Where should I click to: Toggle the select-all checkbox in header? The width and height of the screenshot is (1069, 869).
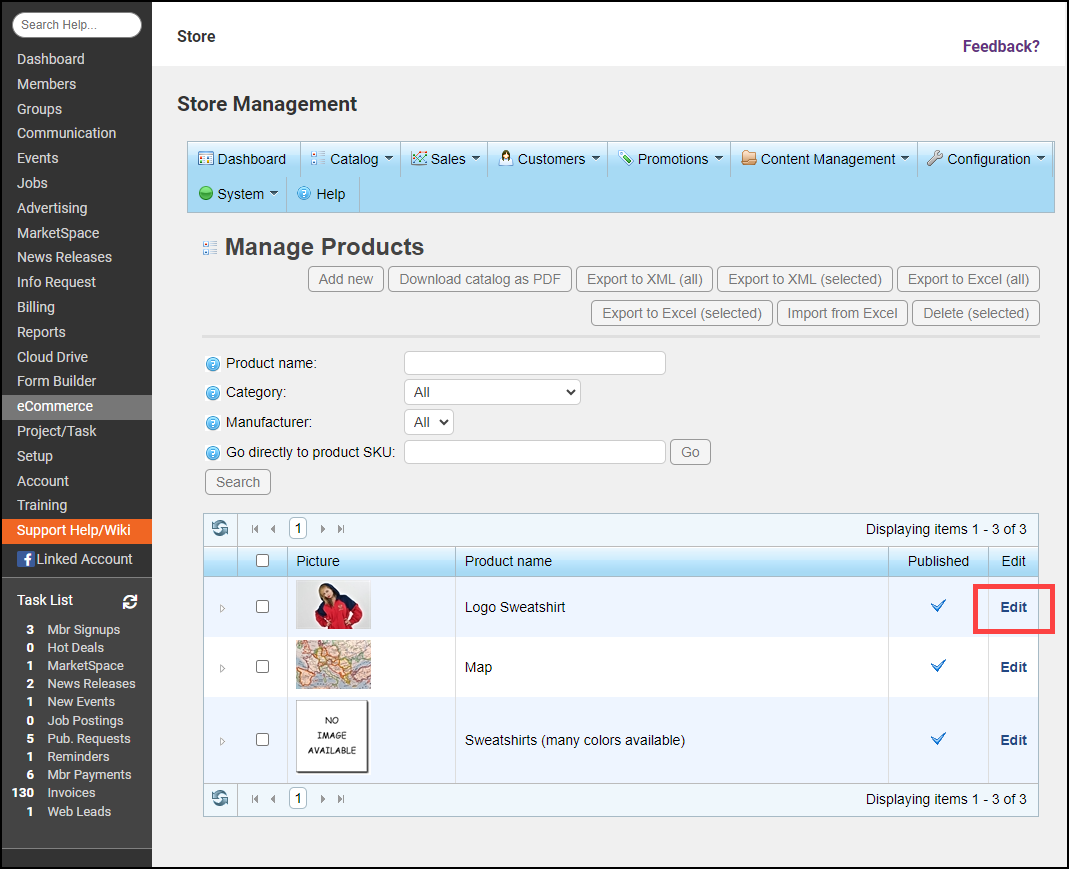coord(262,561)
